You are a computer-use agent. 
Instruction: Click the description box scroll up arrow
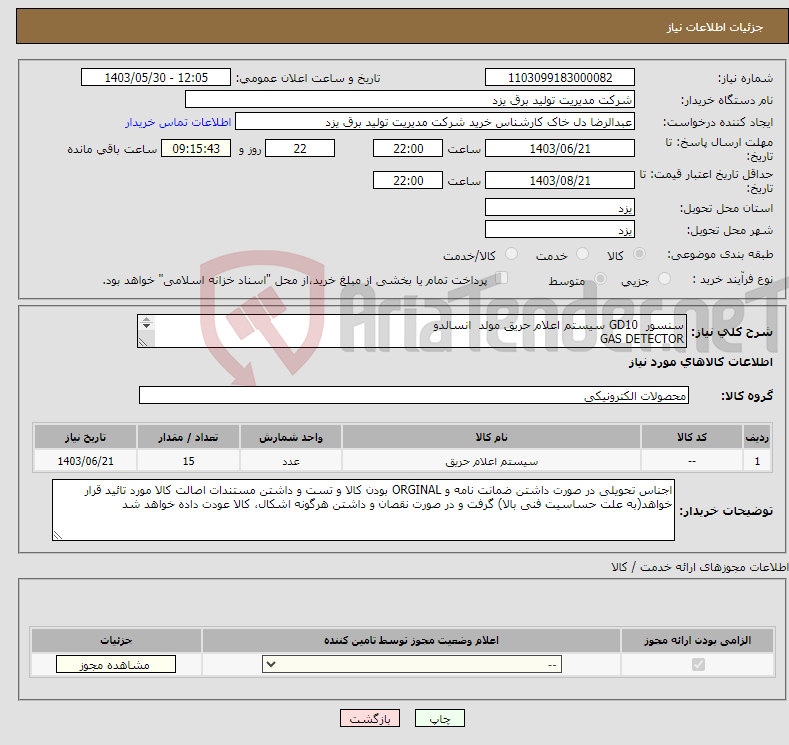pos(146,319)
